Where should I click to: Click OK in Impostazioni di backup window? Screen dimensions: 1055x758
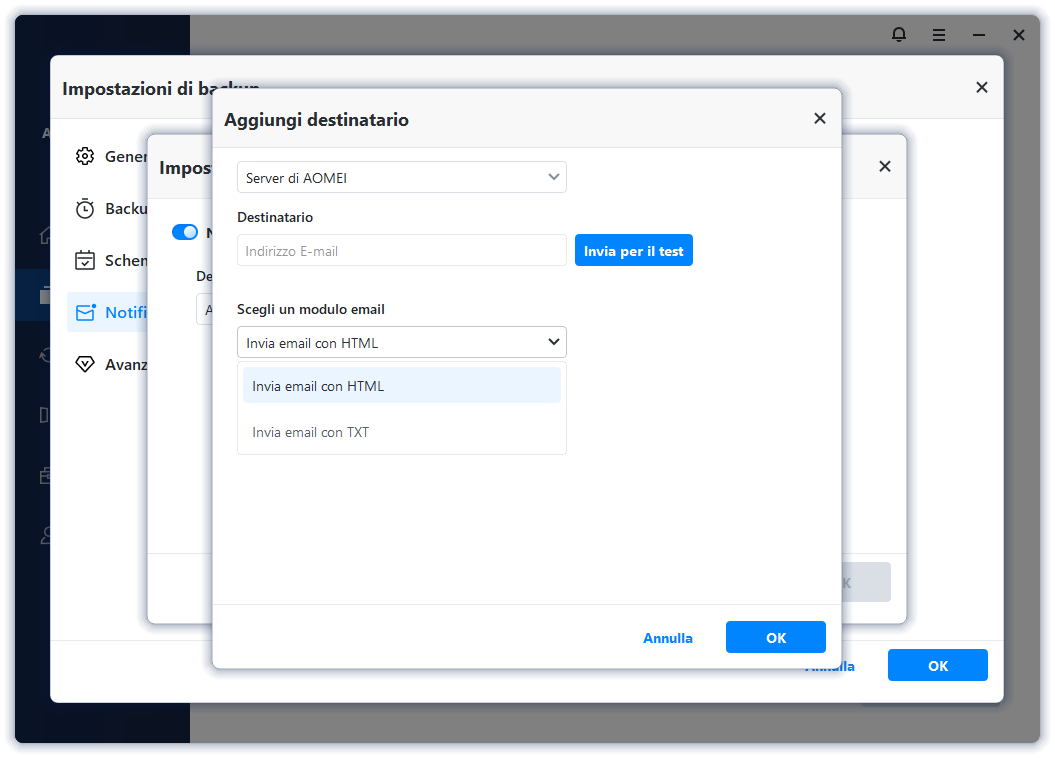(x=938, y=666)
